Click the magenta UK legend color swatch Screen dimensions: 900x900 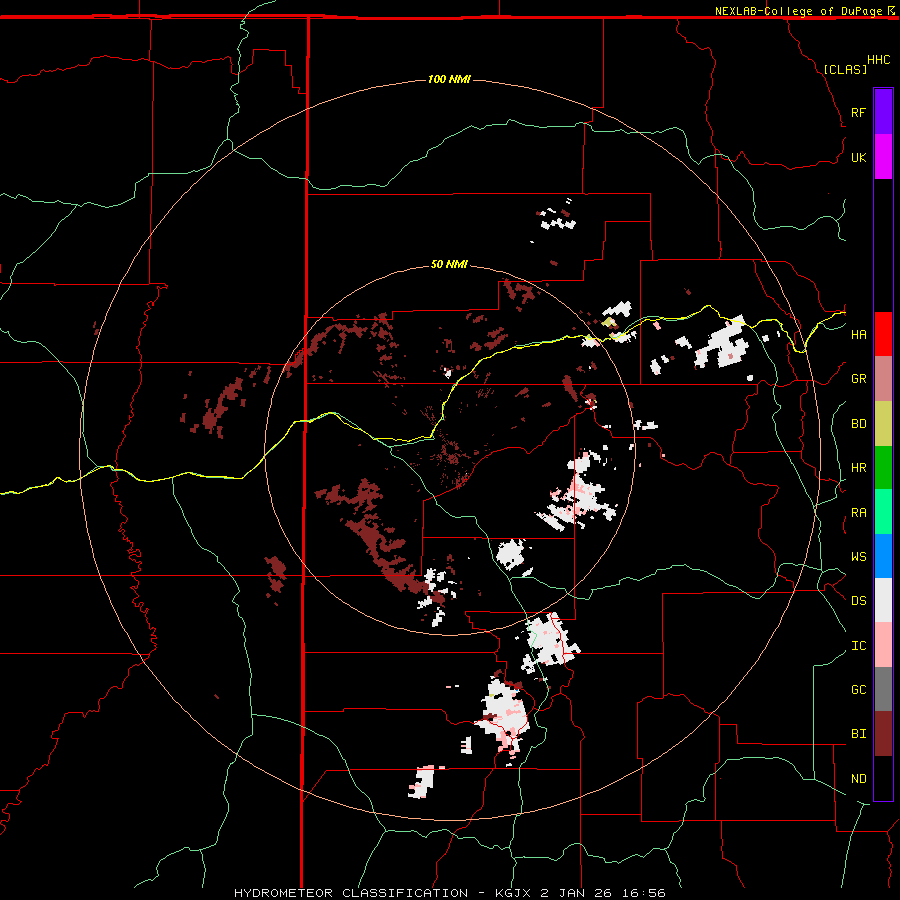point(883,157)
